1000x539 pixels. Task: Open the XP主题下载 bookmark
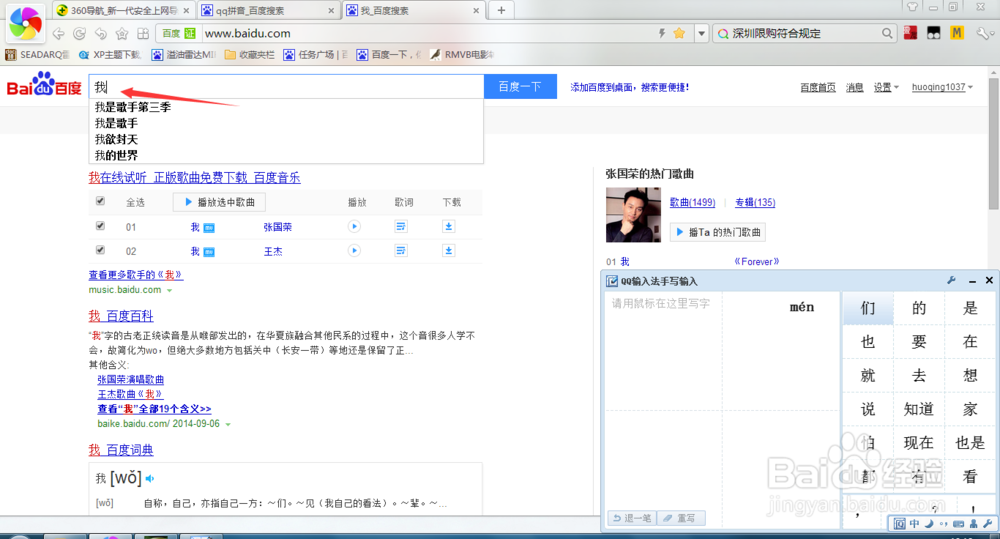(109, 55)
